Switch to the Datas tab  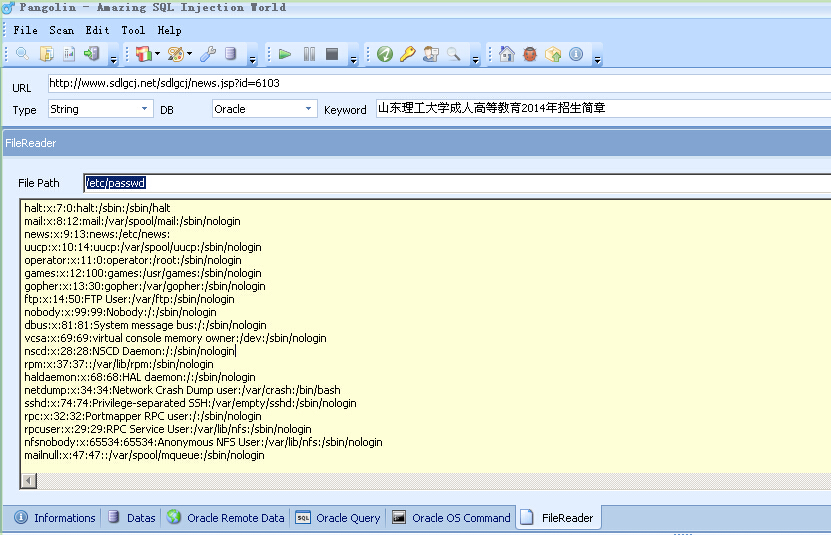click(132, 518)
